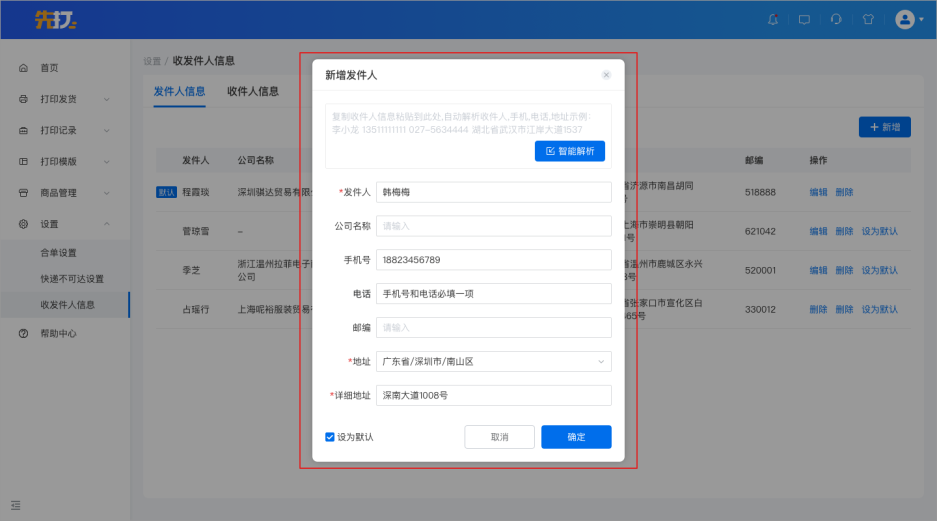The width and height of the screenshot is (937, 521).
Task: Go to 首页 in sidebar
Action: 49,68
